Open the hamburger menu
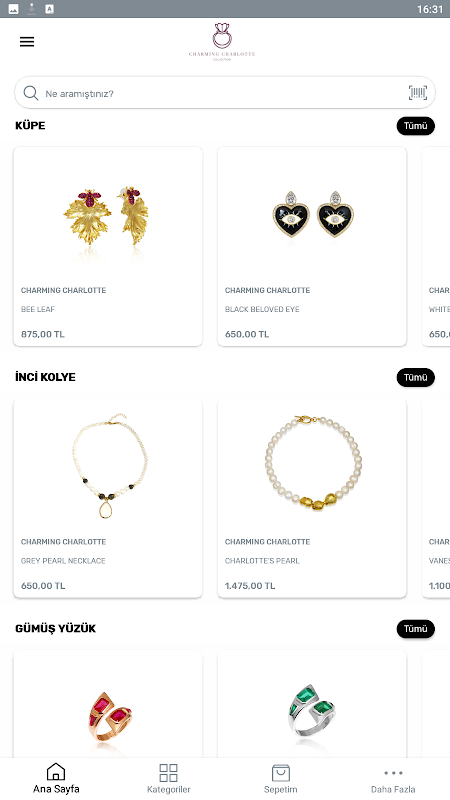 [27, 42]
